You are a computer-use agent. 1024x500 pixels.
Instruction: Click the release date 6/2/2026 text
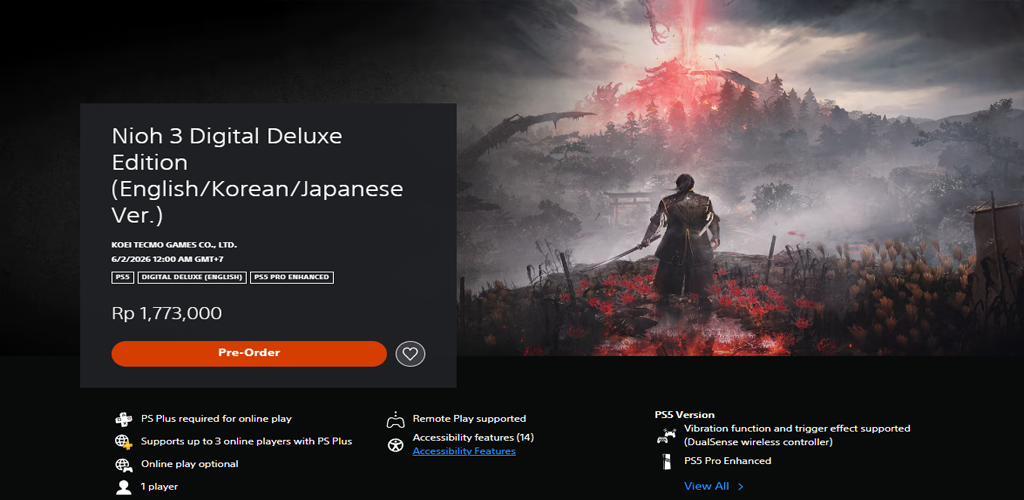(x=168, y=258)
